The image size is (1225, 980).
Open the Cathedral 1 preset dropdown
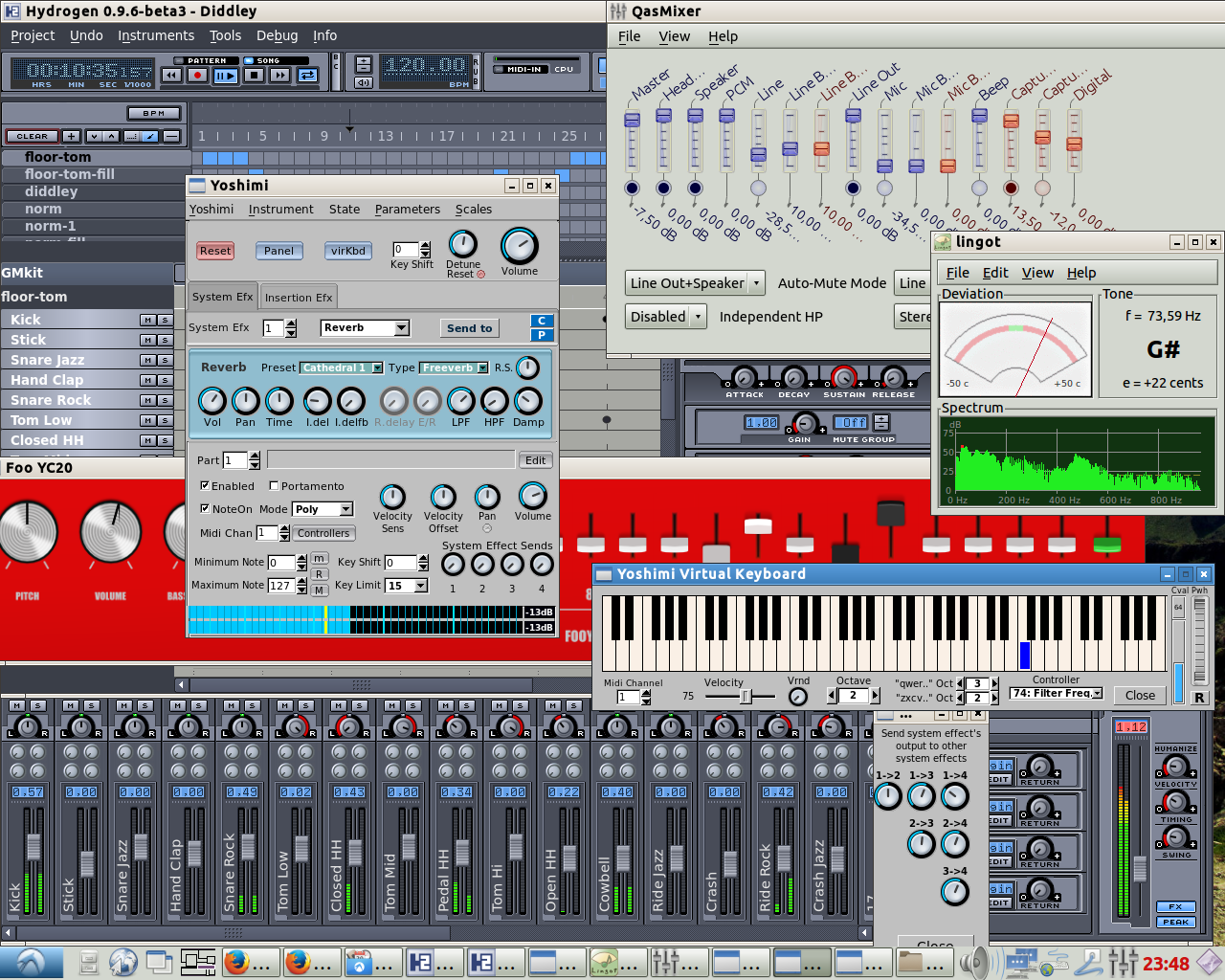(x=342, y=367)
